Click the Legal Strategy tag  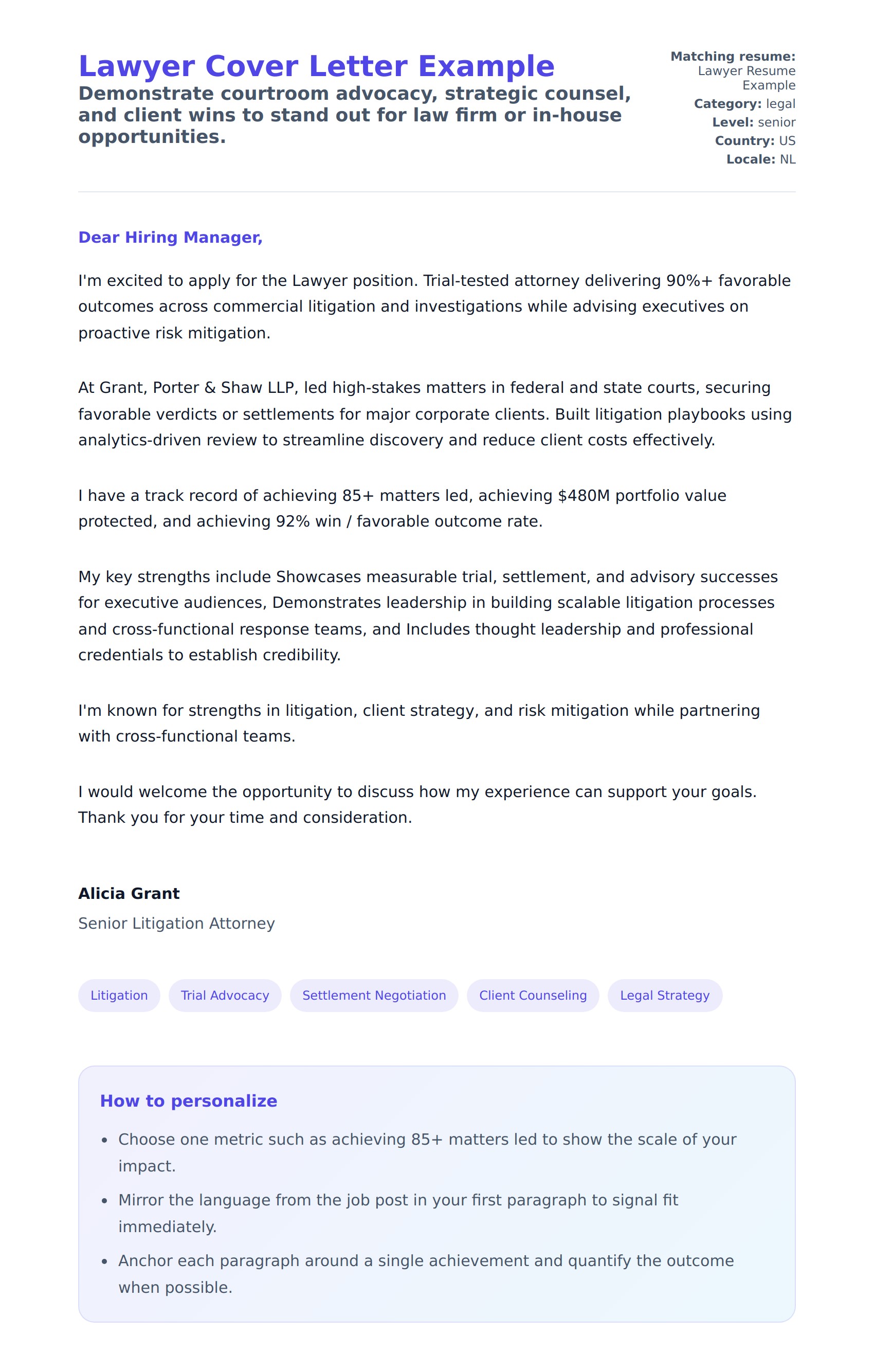click(664, 996)
